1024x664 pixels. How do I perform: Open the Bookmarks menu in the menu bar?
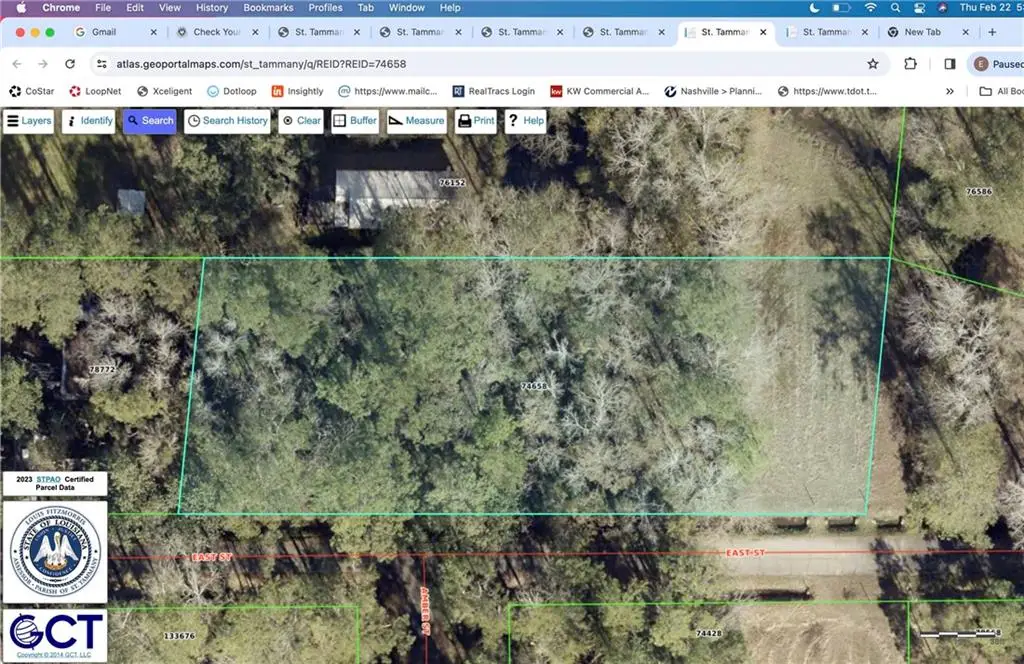(267, 8)
